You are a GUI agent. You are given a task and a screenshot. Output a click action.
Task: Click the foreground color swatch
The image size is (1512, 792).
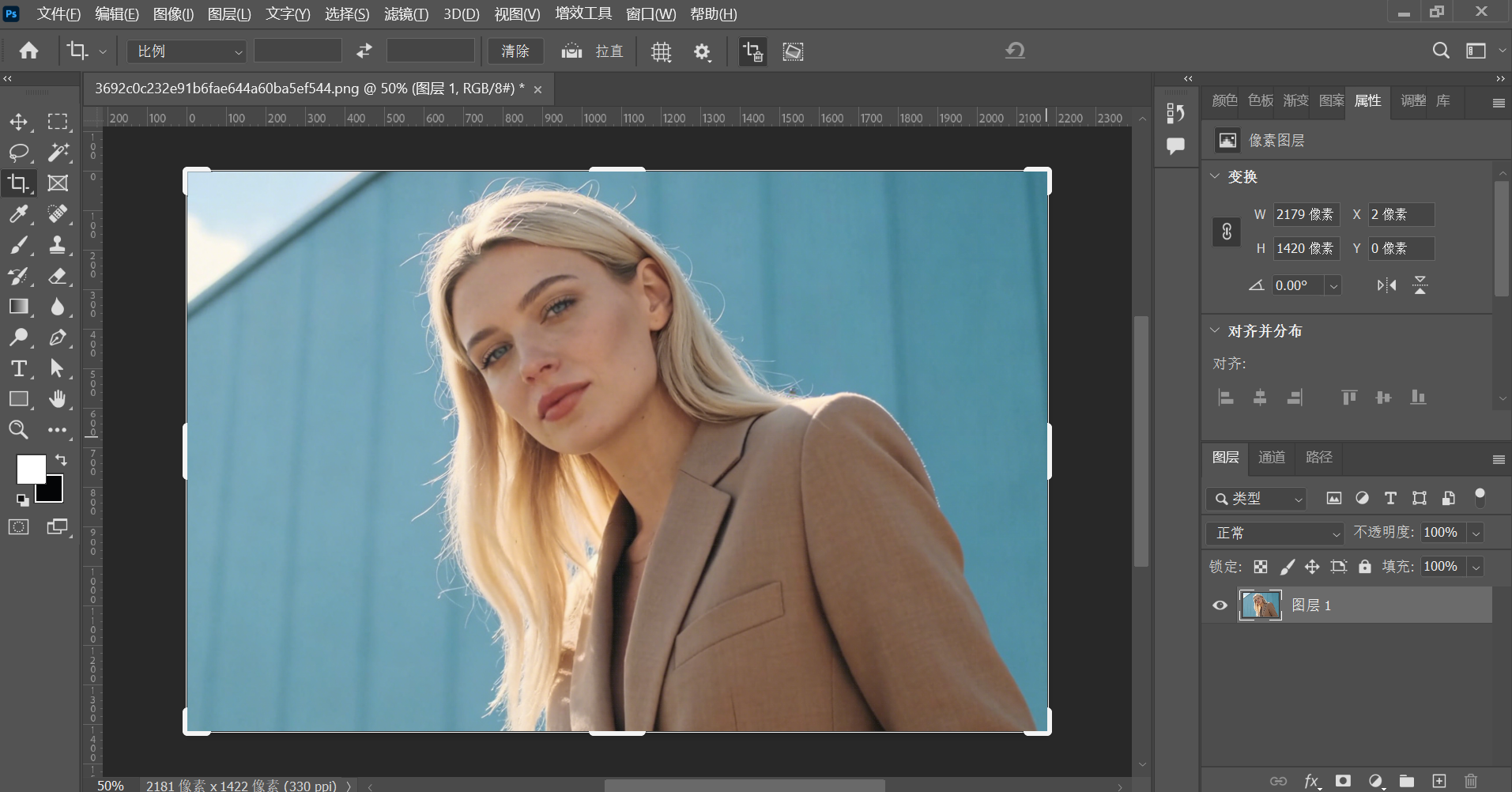tap(30, 469)
